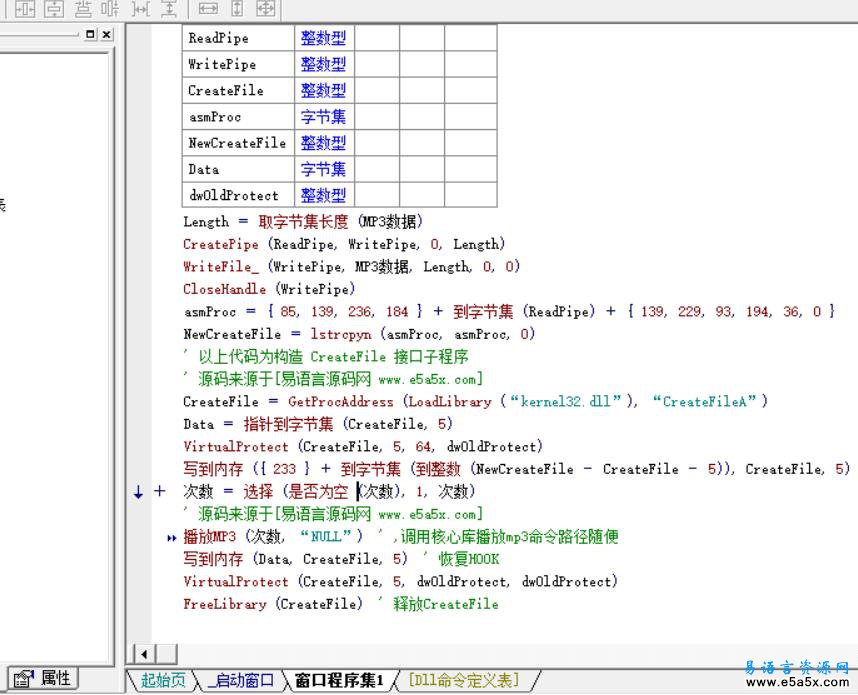Click the GetProcAddress command call

(x=340, y=402)
